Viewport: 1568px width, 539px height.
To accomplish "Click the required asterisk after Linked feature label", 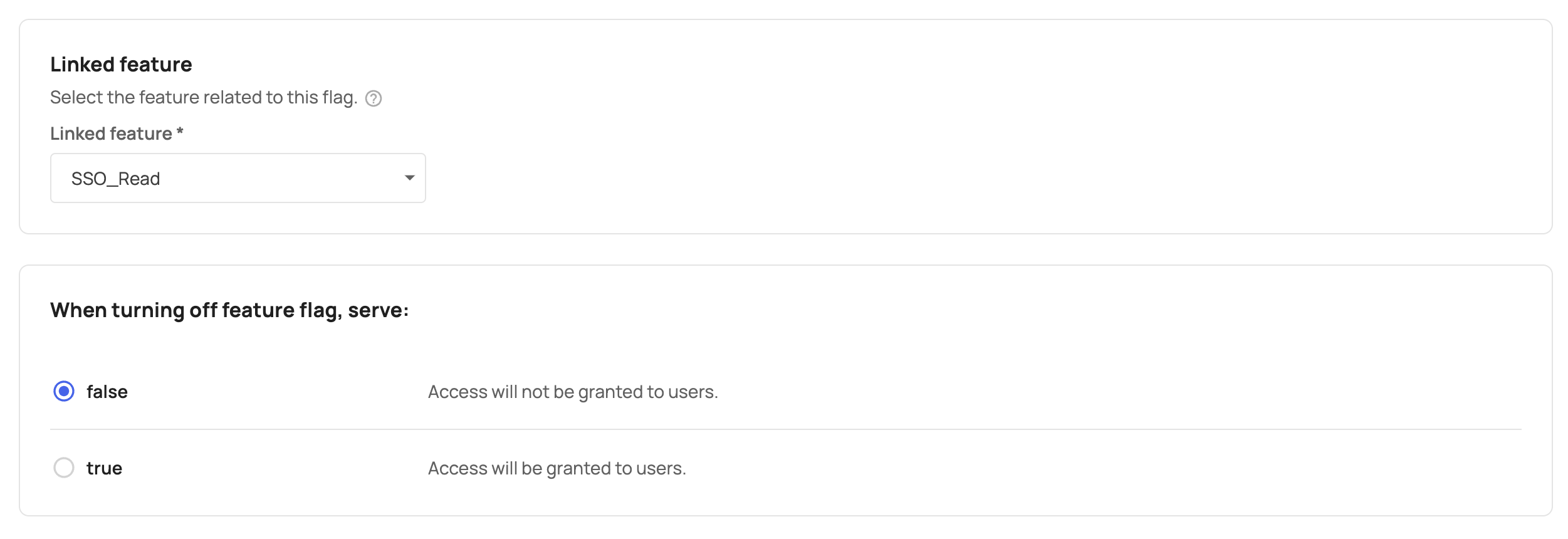I will [x=180, y=132].
